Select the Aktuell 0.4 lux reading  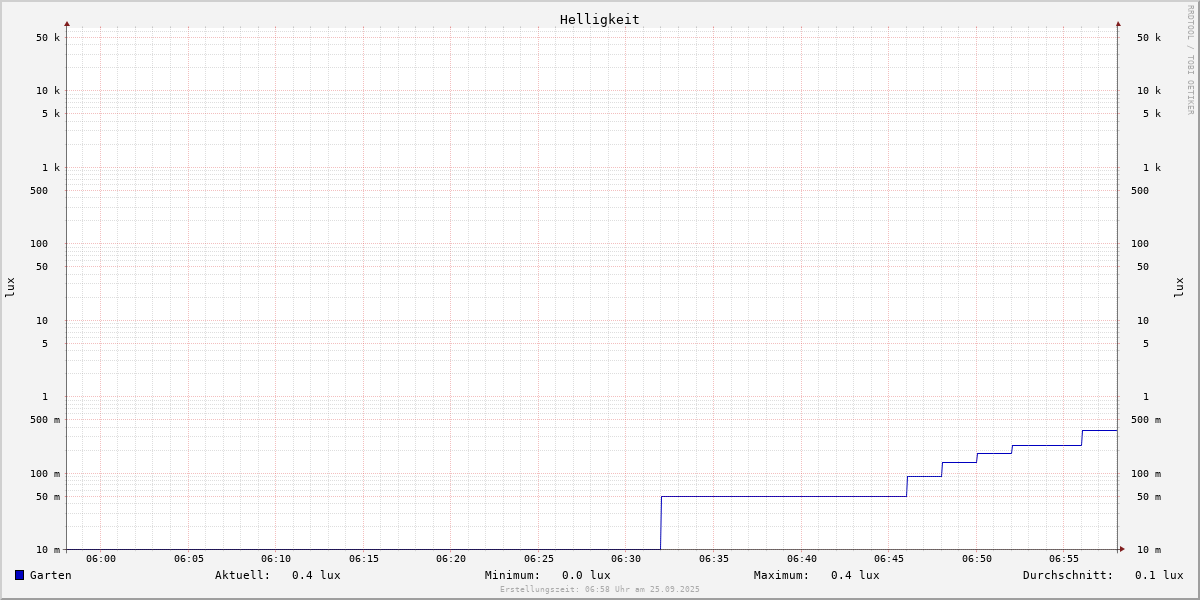[x=316, y=575]
